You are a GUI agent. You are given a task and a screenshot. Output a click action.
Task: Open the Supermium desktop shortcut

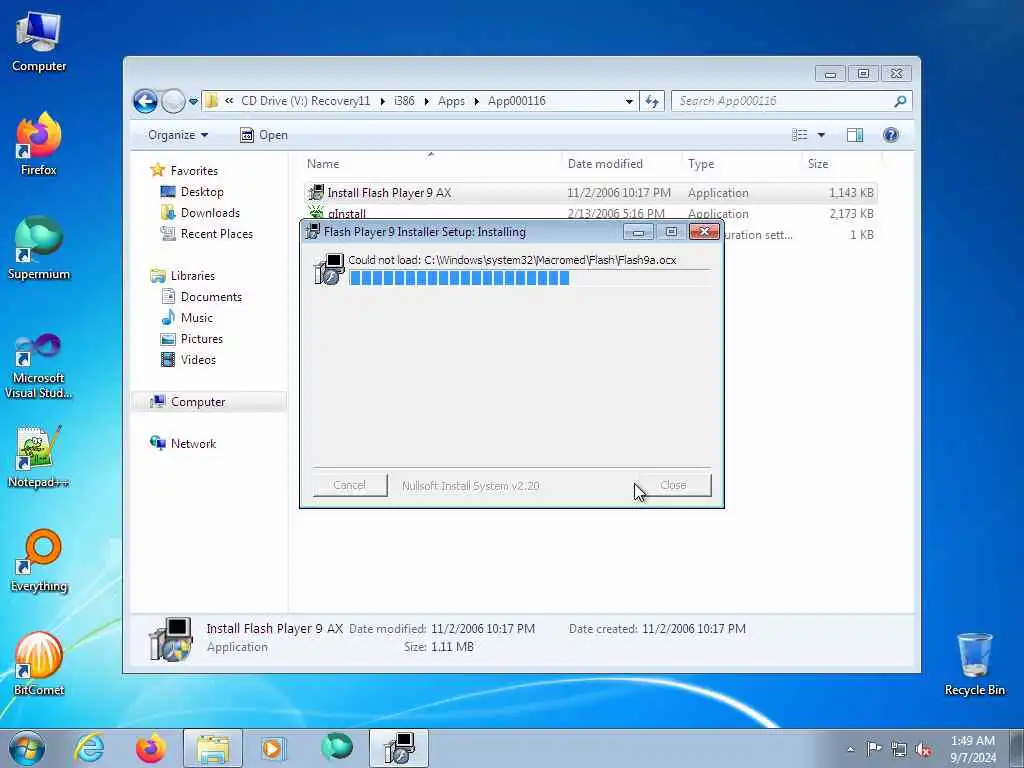[x=39, y=249]
